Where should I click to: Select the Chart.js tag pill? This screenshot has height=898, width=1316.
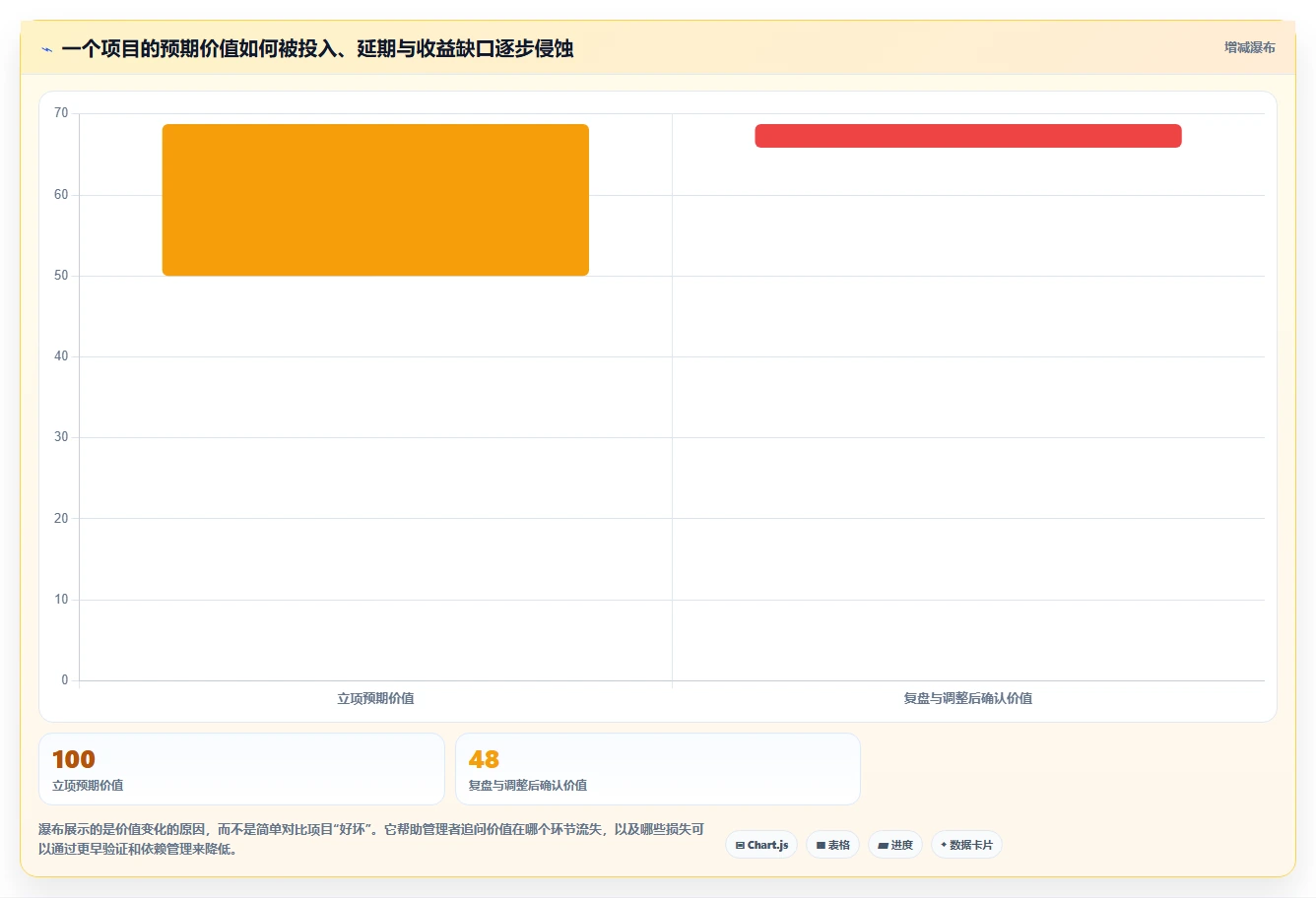click(x=761, y=845)
